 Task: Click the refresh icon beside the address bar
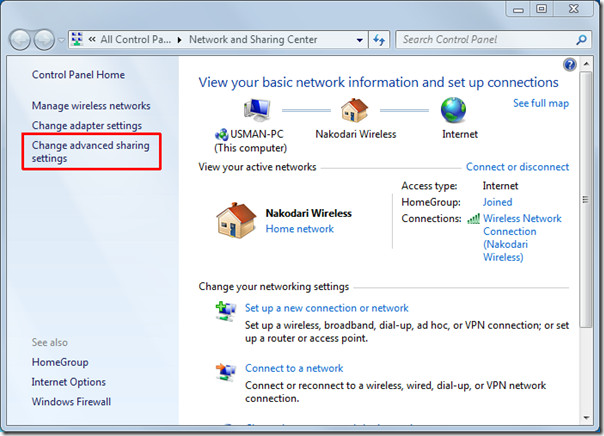point(379,40)
